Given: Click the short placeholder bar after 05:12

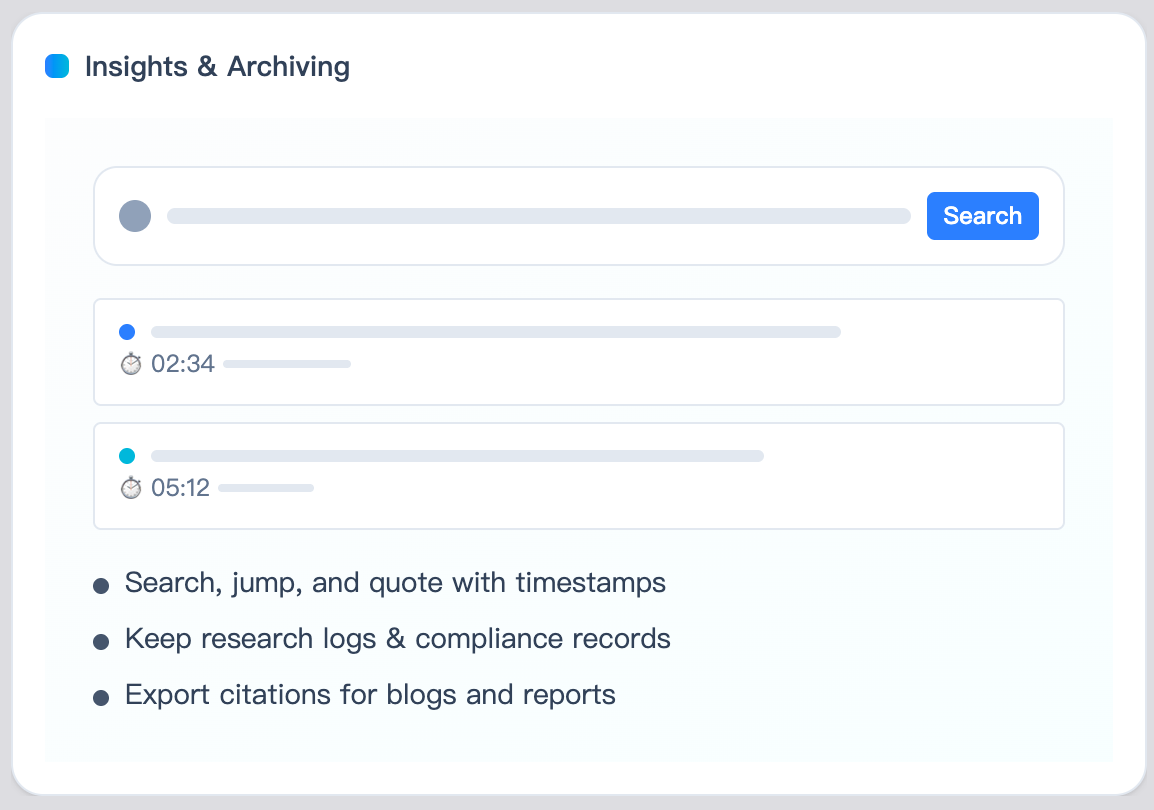Looking at the screenshot, I should [266, 488].
